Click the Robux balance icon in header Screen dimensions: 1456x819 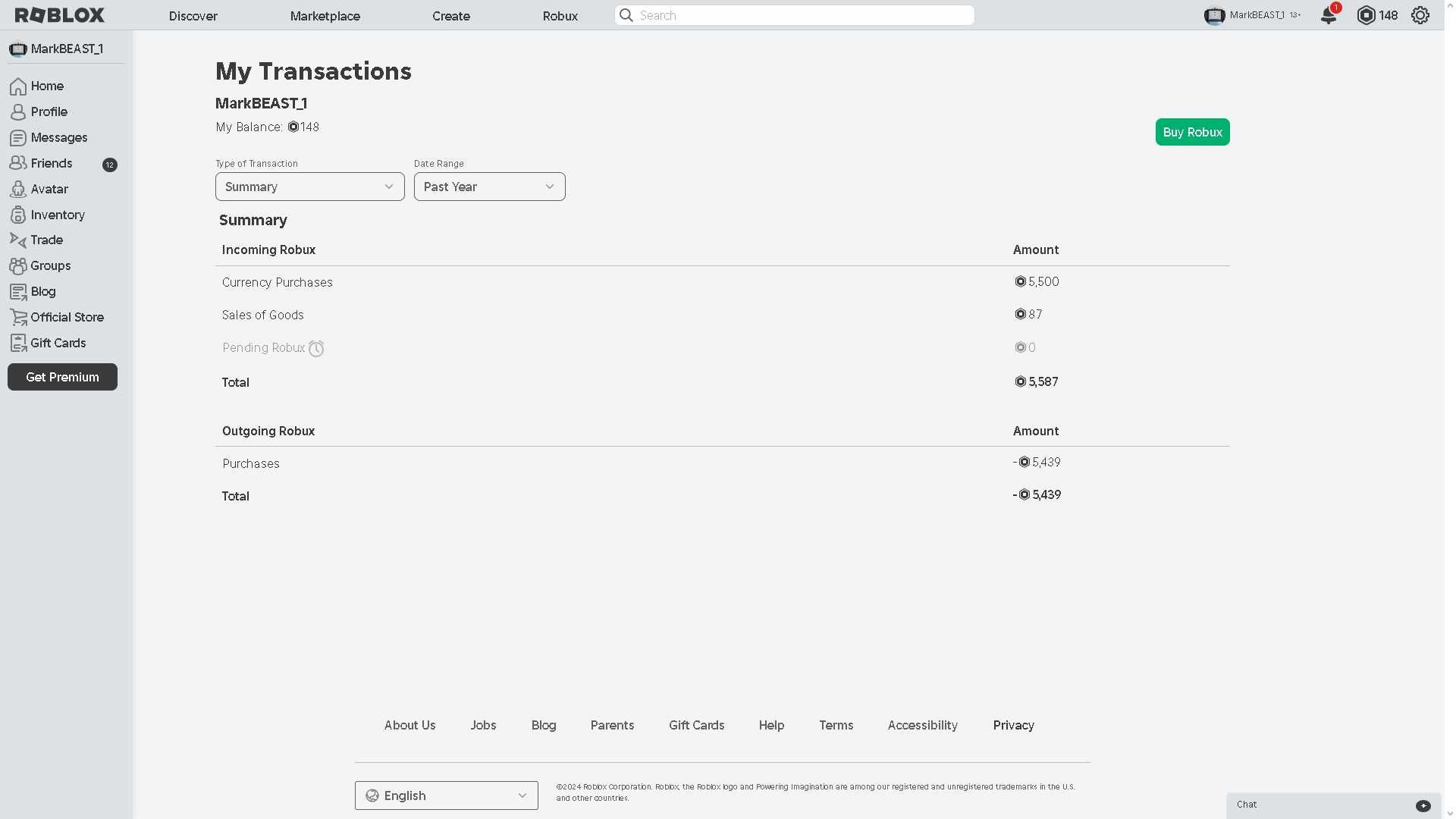1366,15
